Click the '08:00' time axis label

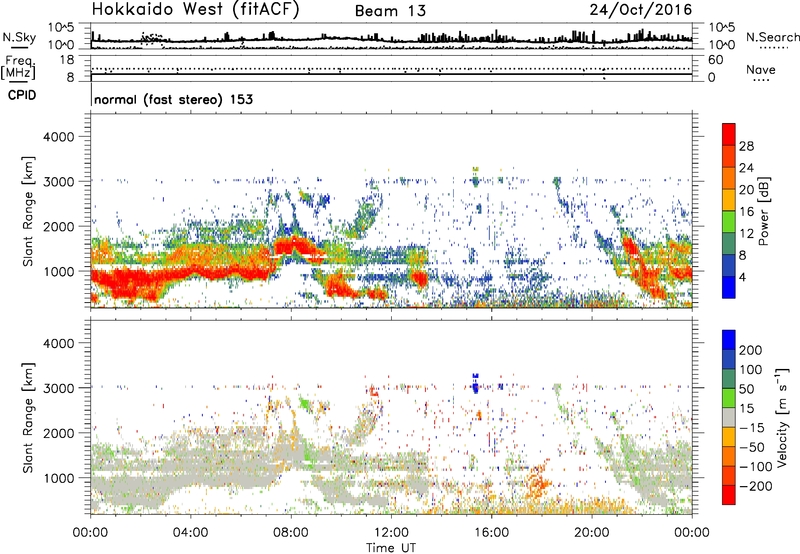tap(291, 533)
